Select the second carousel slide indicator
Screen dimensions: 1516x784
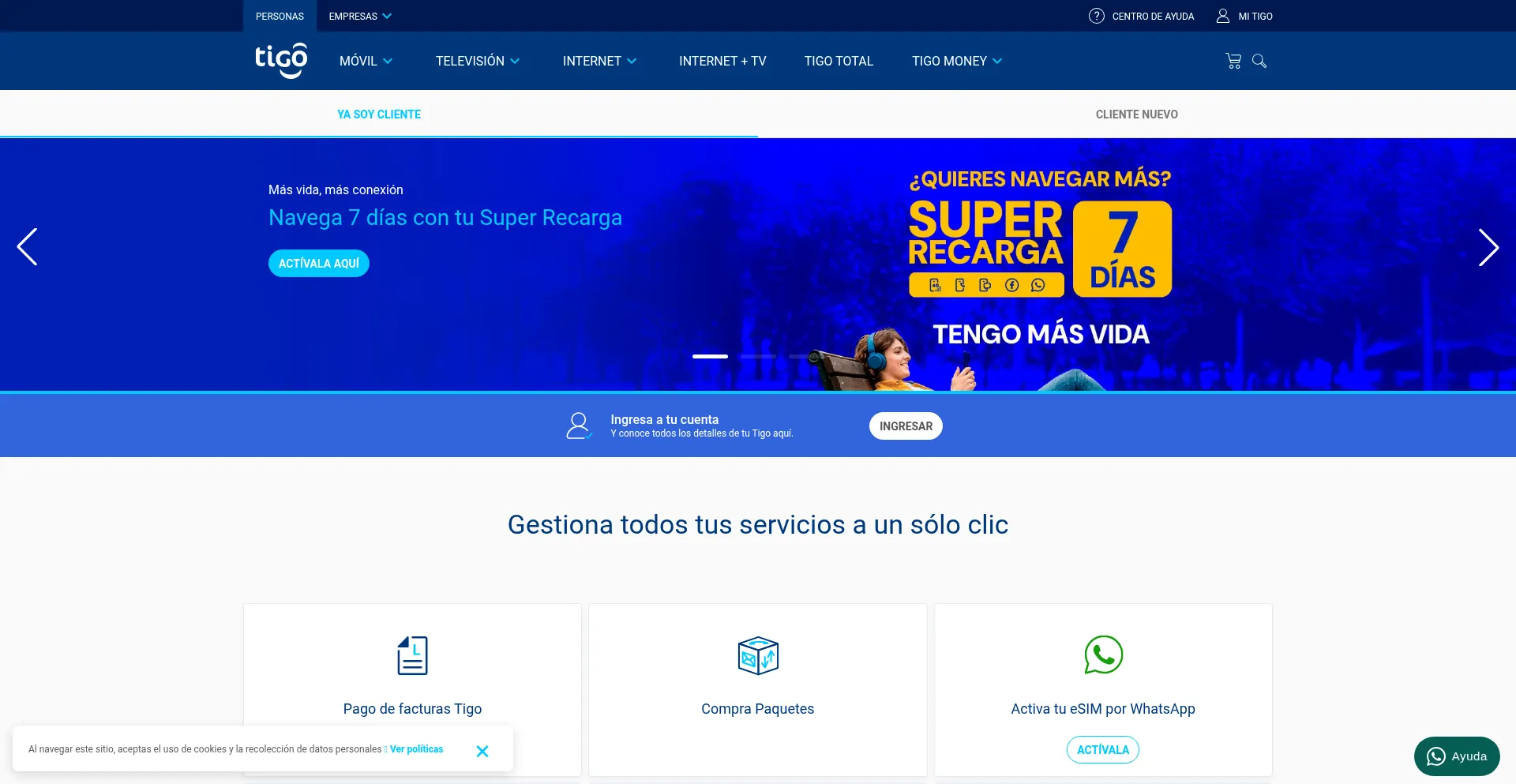(757, 357)
